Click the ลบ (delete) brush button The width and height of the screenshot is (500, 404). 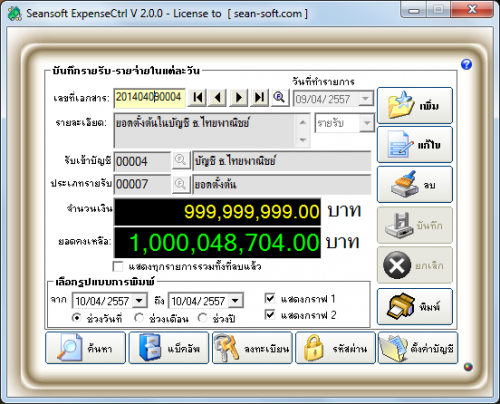(415, 184)
